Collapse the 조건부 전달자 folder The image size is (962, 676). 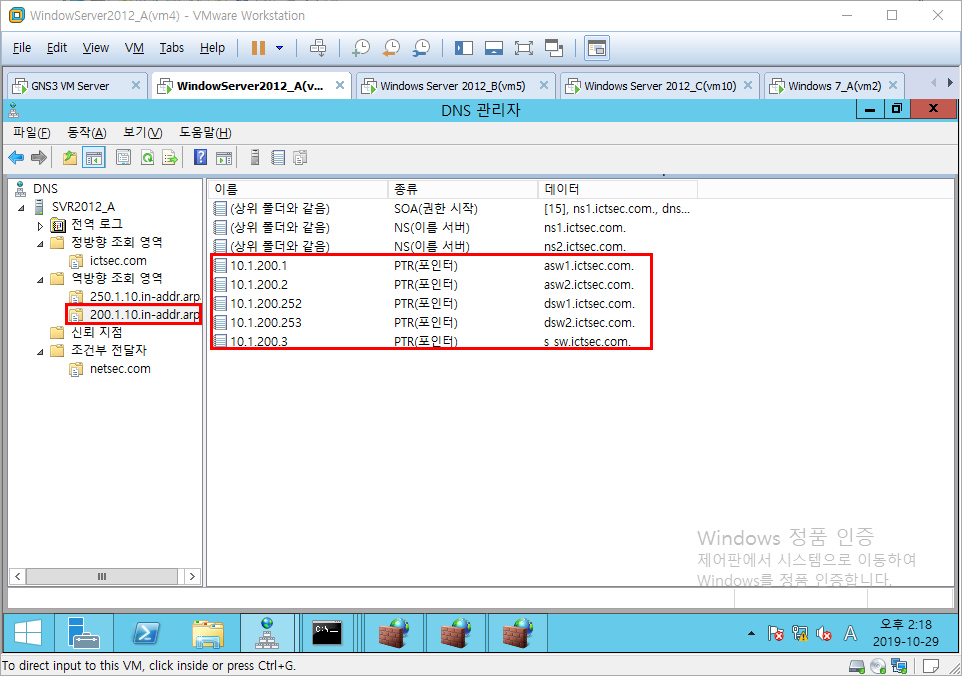(40, 352)
